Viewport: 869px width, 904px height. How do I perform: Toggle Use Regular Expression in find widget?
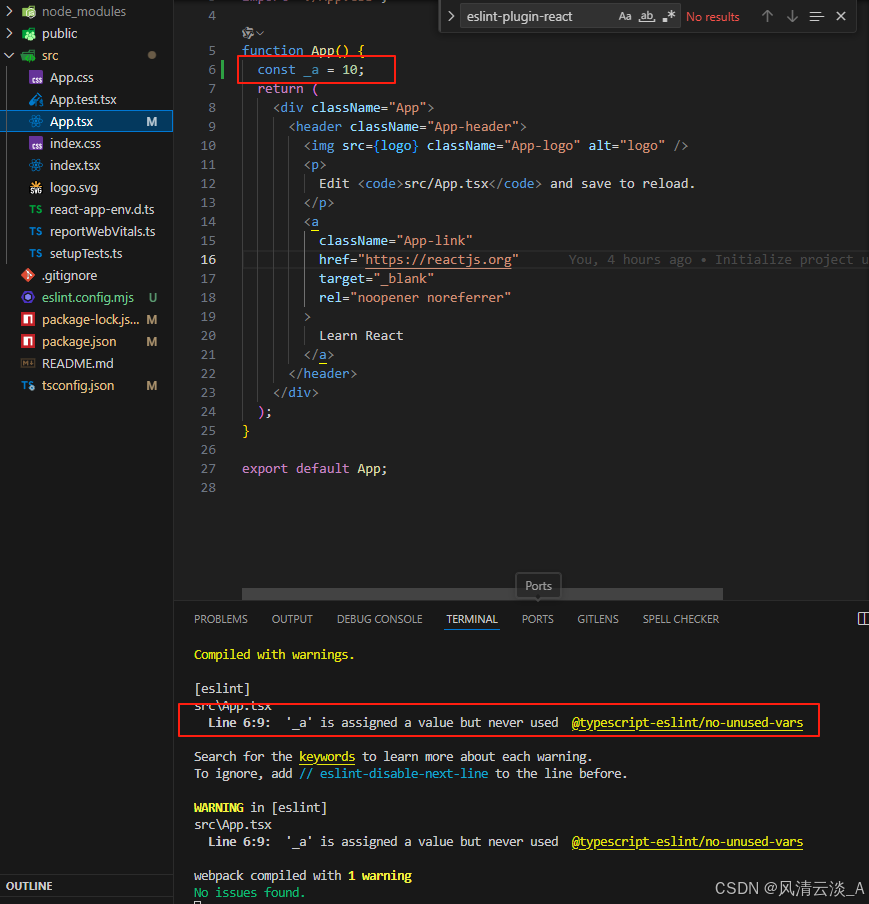tap(668, 17)
